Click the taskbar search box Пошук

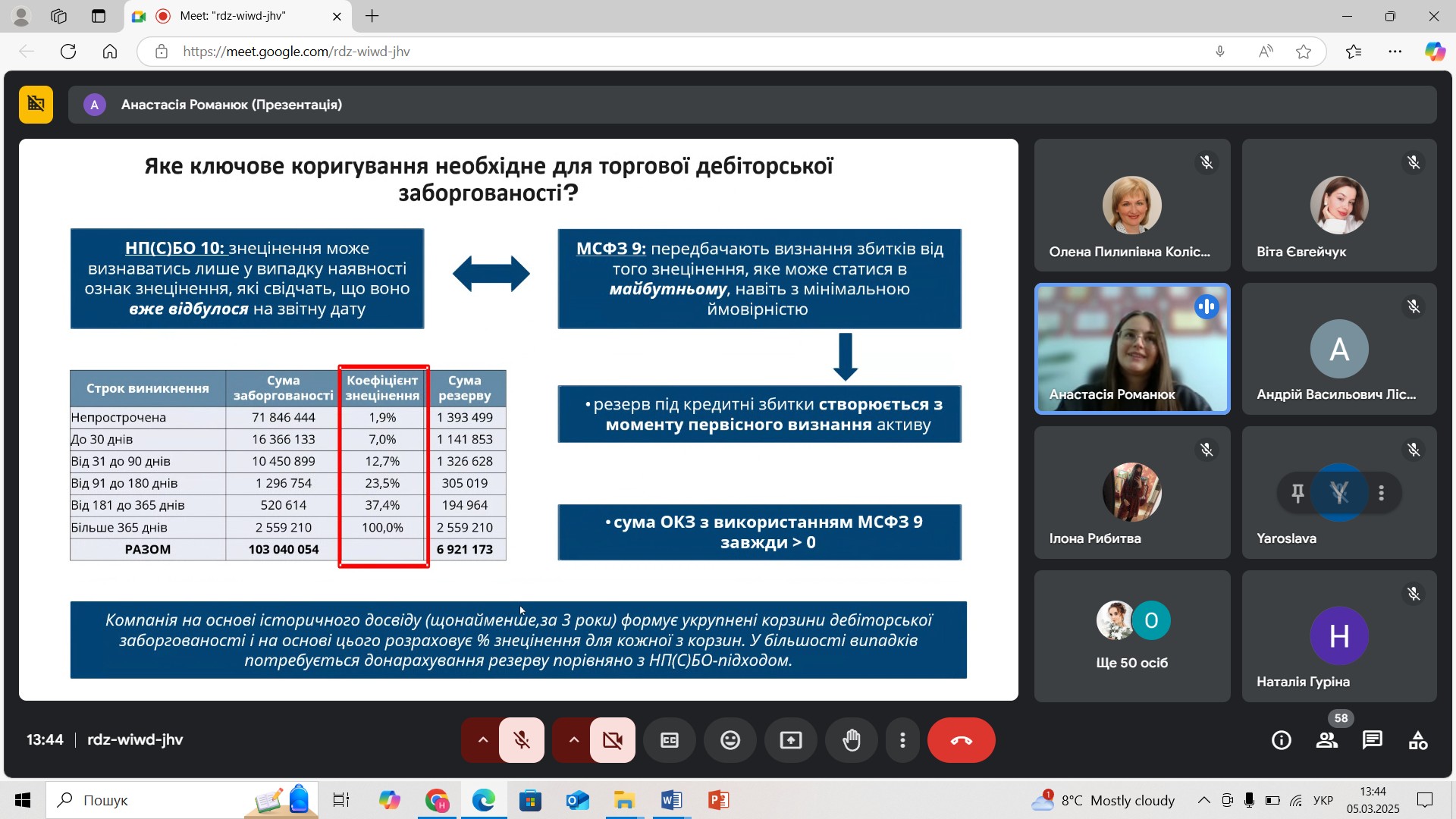point(182,800)
